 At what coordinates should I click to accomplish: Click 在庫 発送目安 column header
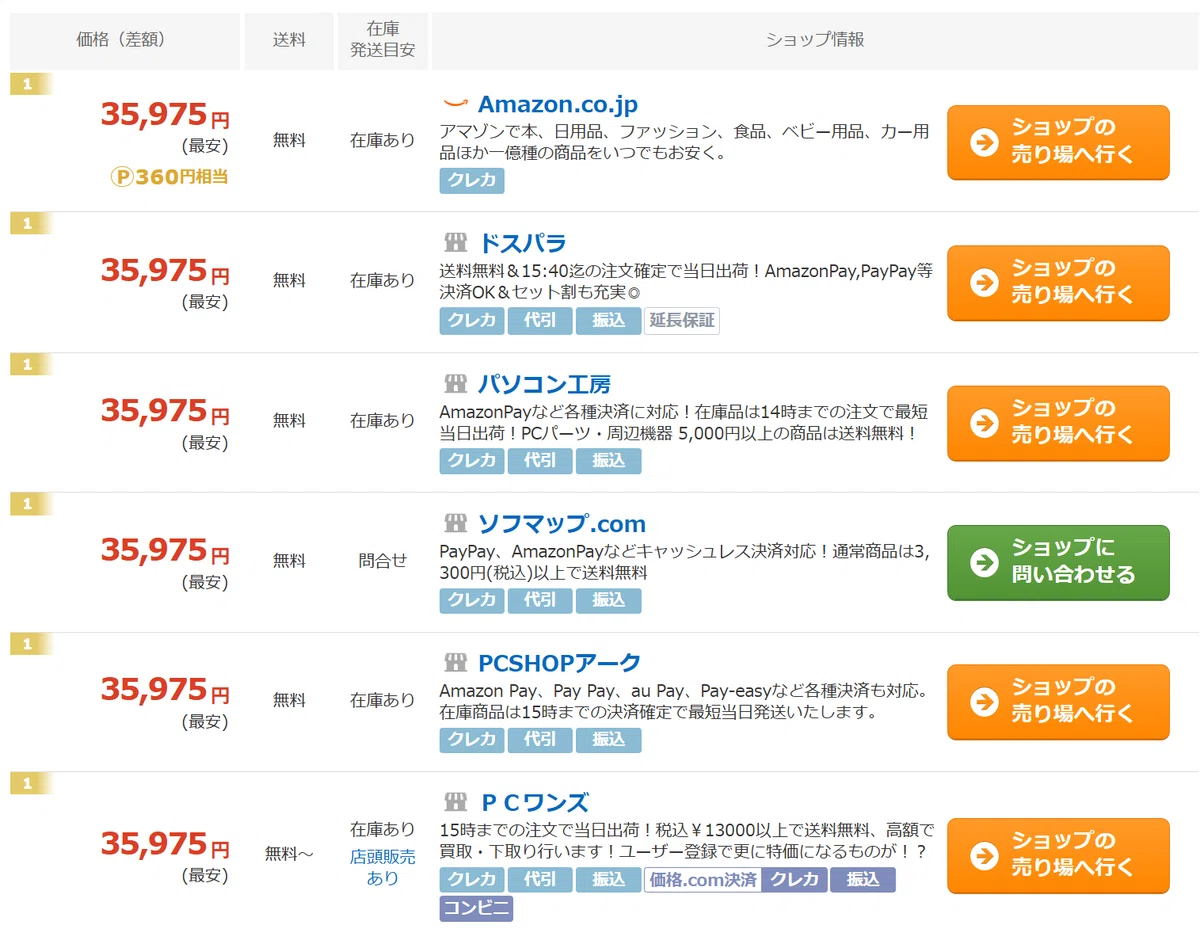(383, 41)
